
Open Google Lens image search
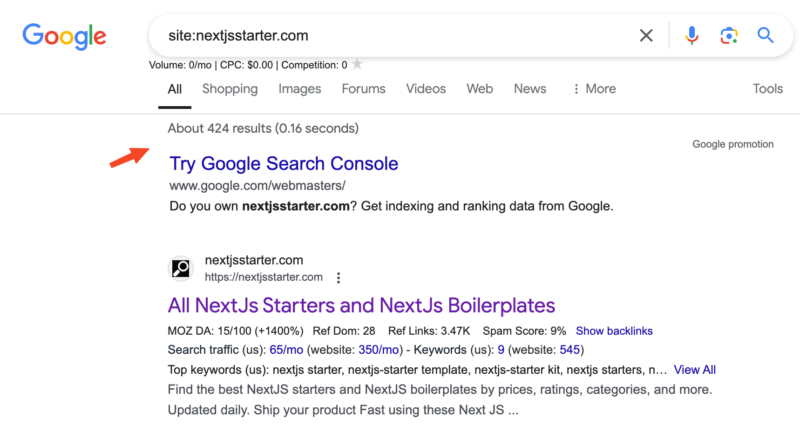tap(729, 36)
